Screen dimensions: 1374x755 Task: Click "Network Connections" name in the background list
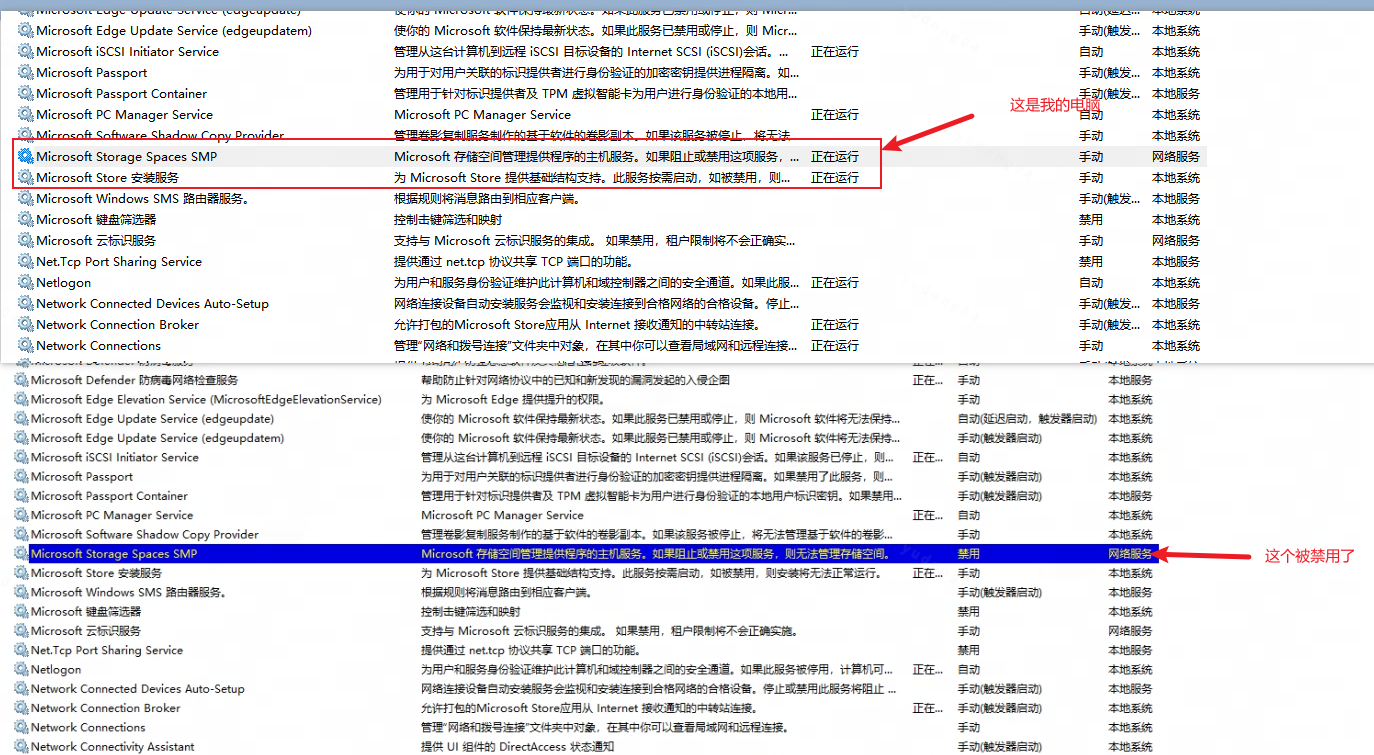click(88, 727)
